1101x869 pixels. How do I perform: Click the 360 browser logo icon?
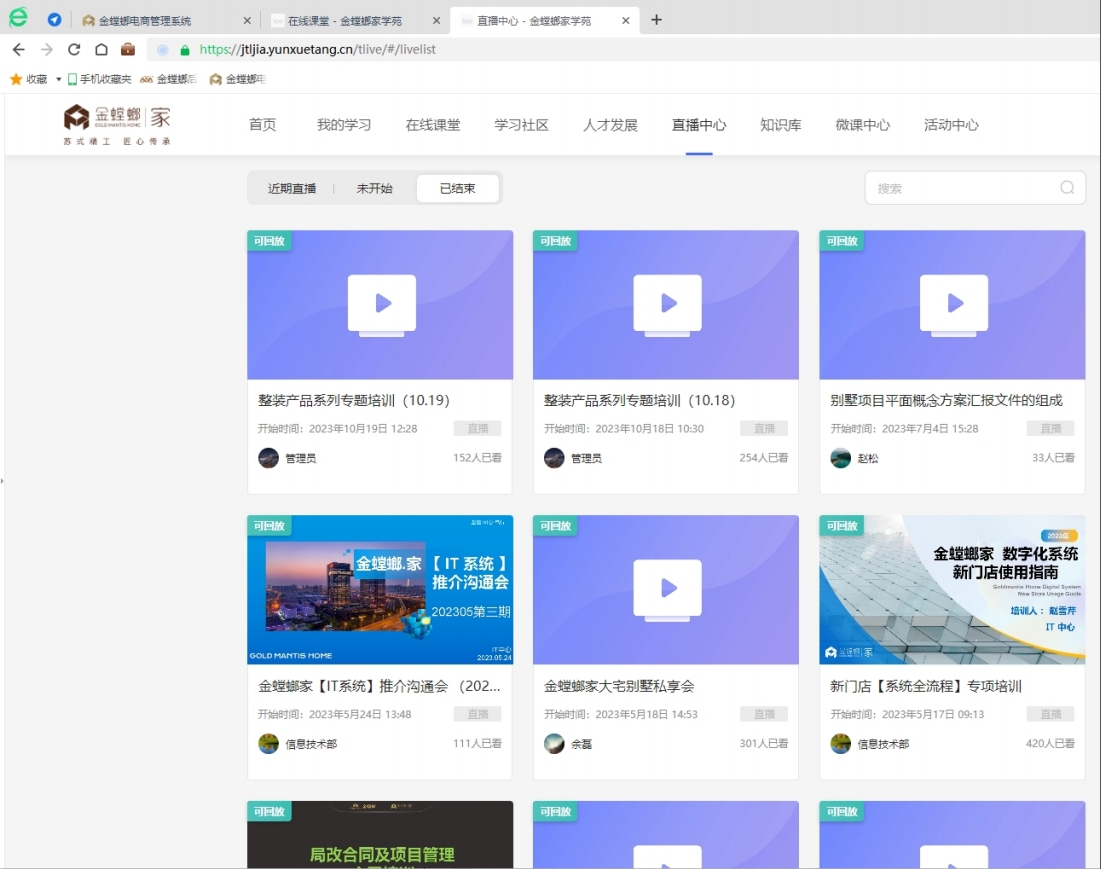tap(18, 18)
